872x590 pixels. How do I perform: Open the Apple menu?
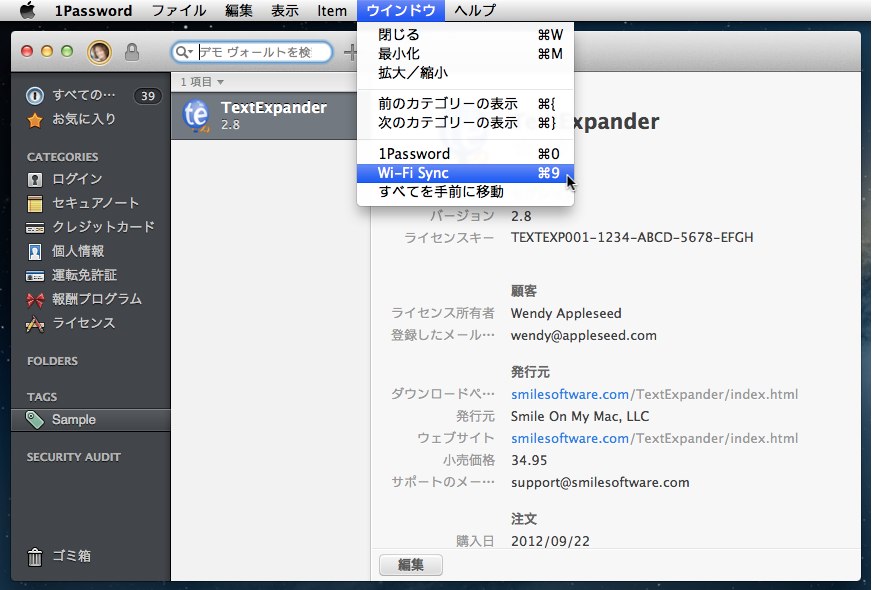pos(27,10)
